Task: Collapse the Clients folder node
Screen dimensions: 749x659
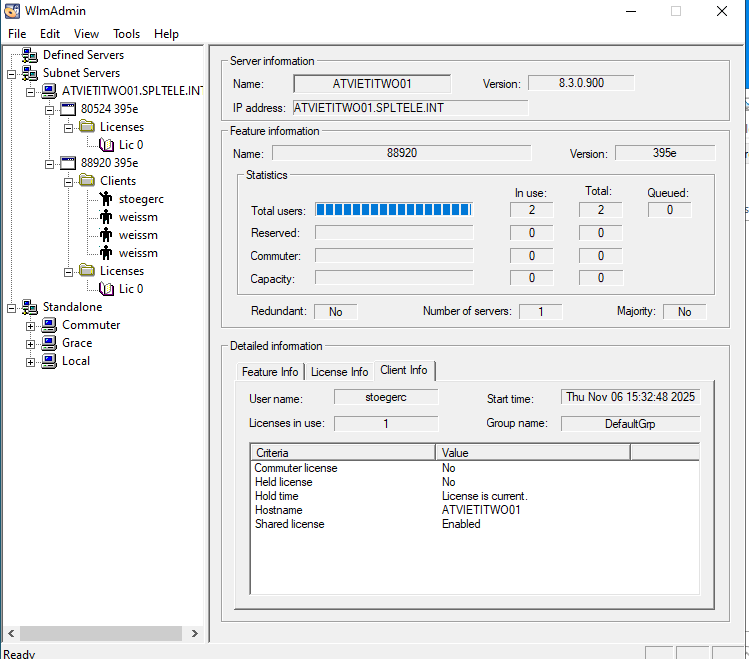Action: tap(69, 182)
